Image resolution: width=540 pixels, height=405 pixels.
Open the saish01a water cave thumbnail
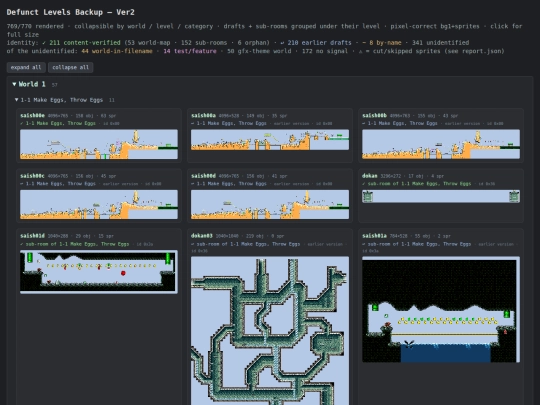[x=441, y=309]
